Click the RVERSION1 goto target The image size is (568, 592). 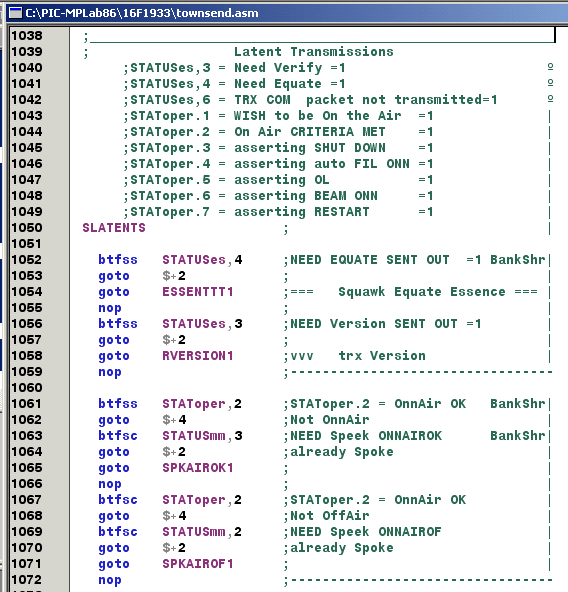pyautogui.click(x=198, y=356)
